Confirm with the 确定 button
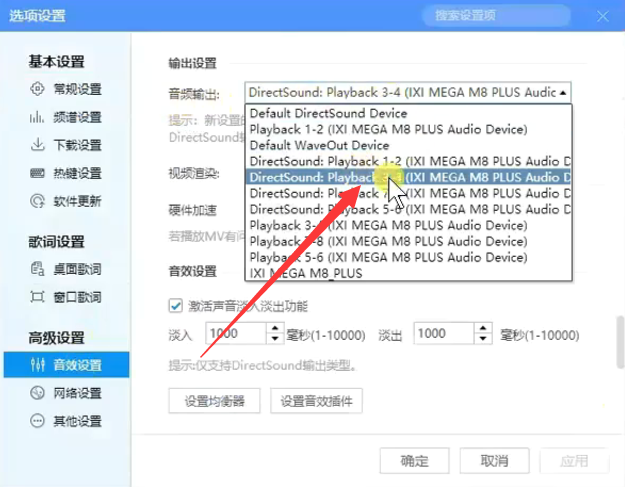This screenshot has height=487, width=625. (x=415, y=461)
